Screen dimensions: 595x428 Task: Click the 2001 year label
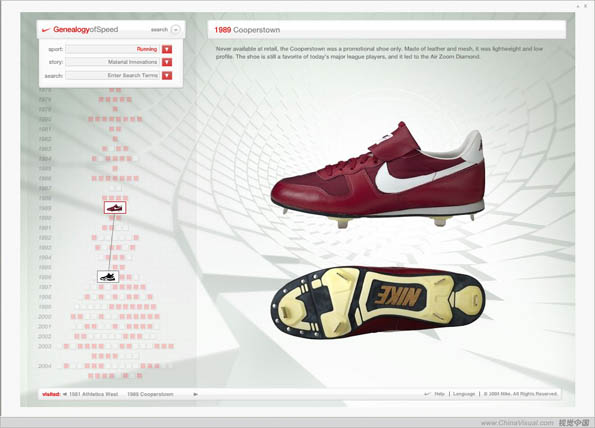(x=44, y=326)
